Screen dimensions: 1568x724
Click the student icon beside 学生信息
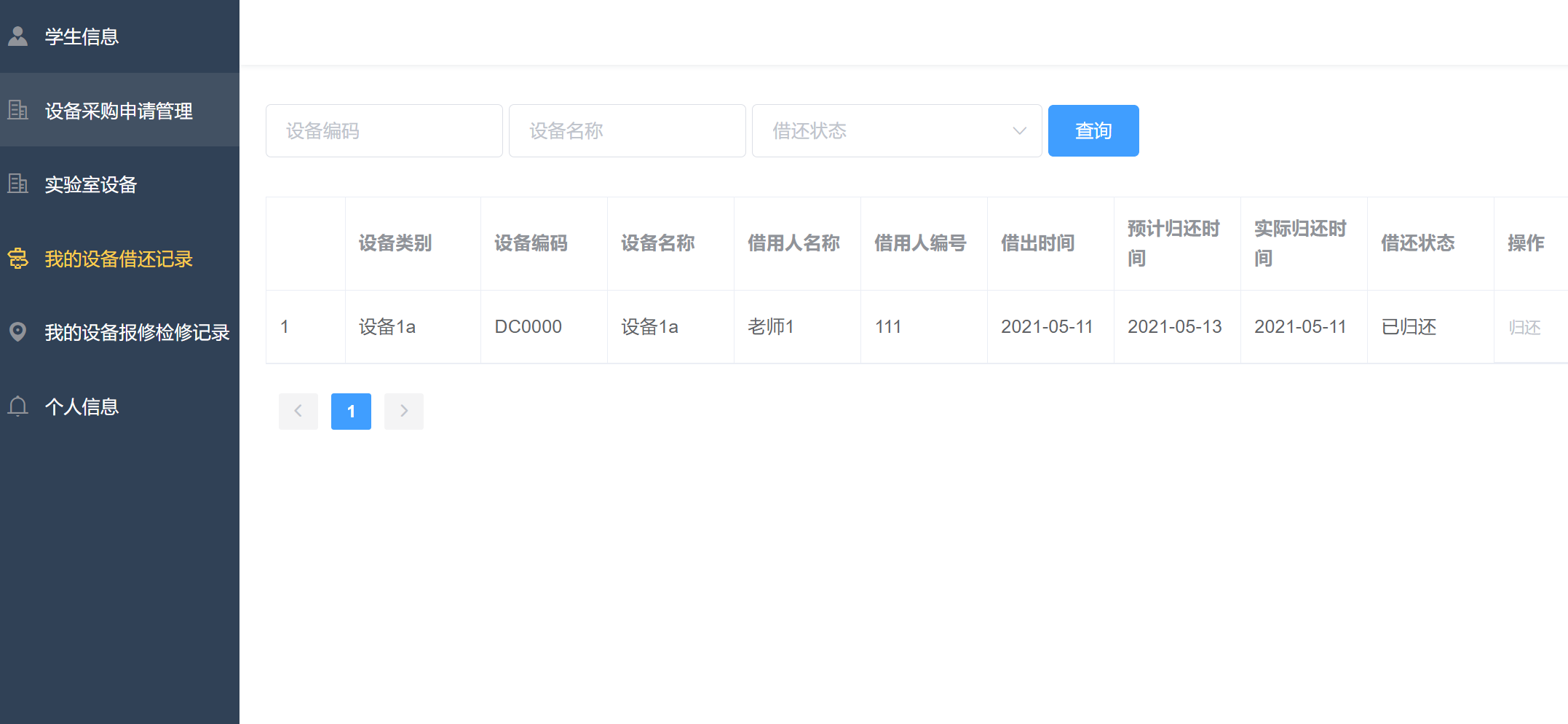click(x=17, y=36)
